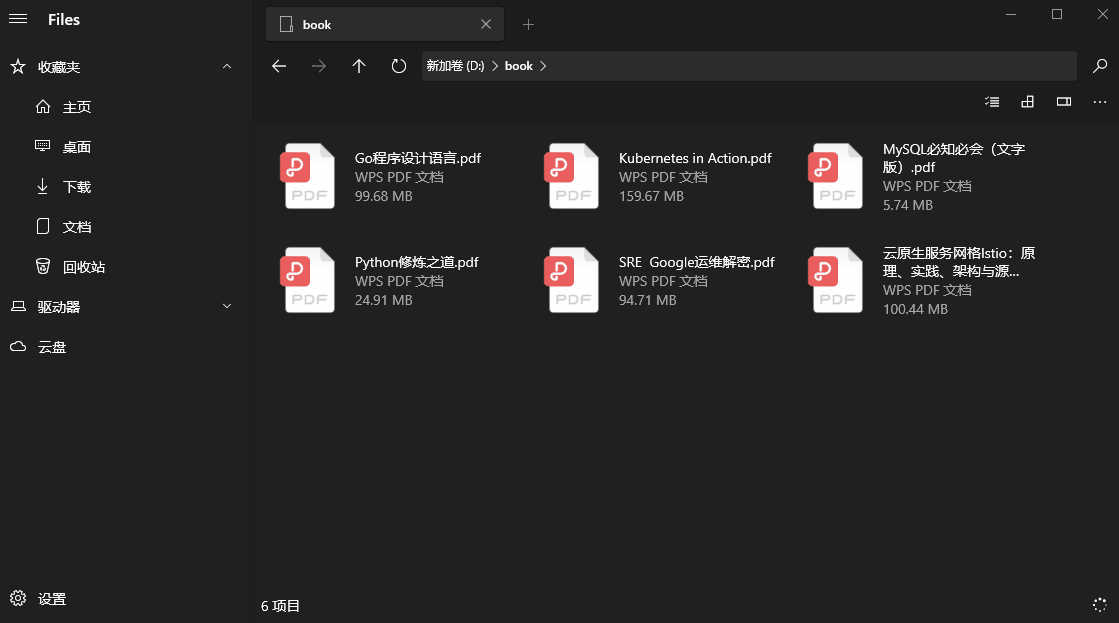Click book in the path bar

tap(519, 66)
